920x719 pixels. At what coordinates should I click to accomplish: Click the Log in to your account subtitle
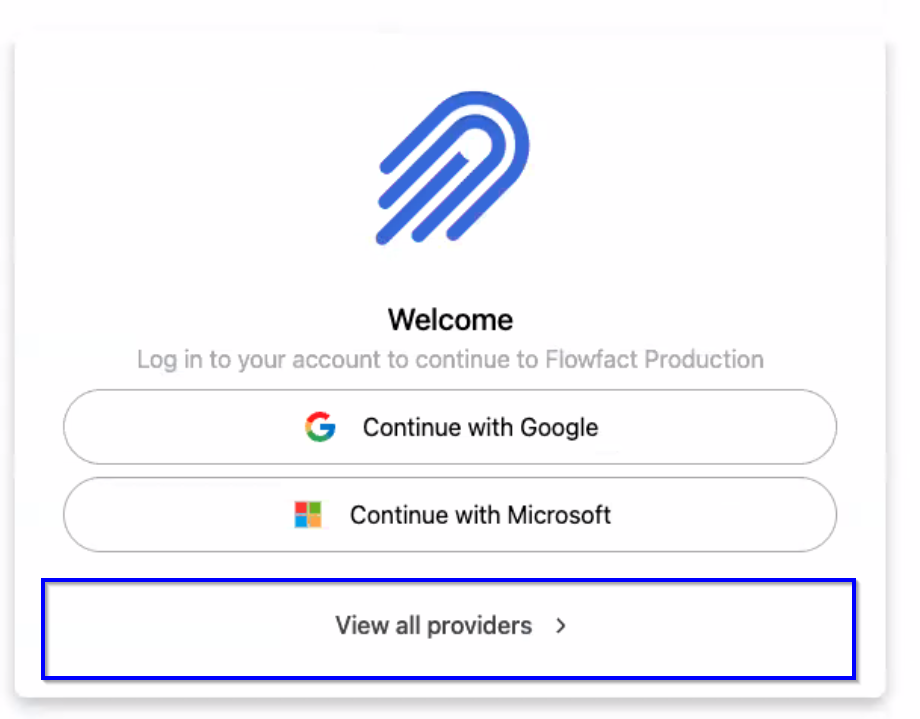point(450,359)
